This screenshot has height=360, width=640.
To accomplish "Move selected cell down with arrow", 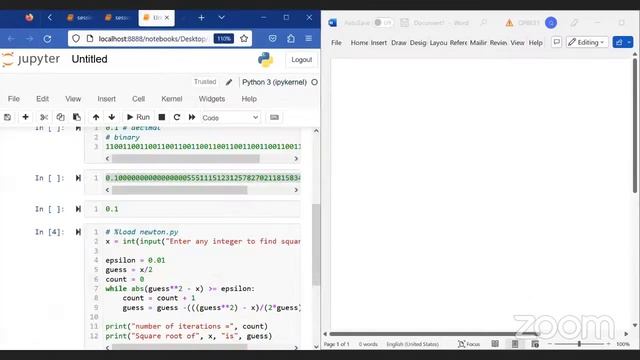I will pos(112,118).
